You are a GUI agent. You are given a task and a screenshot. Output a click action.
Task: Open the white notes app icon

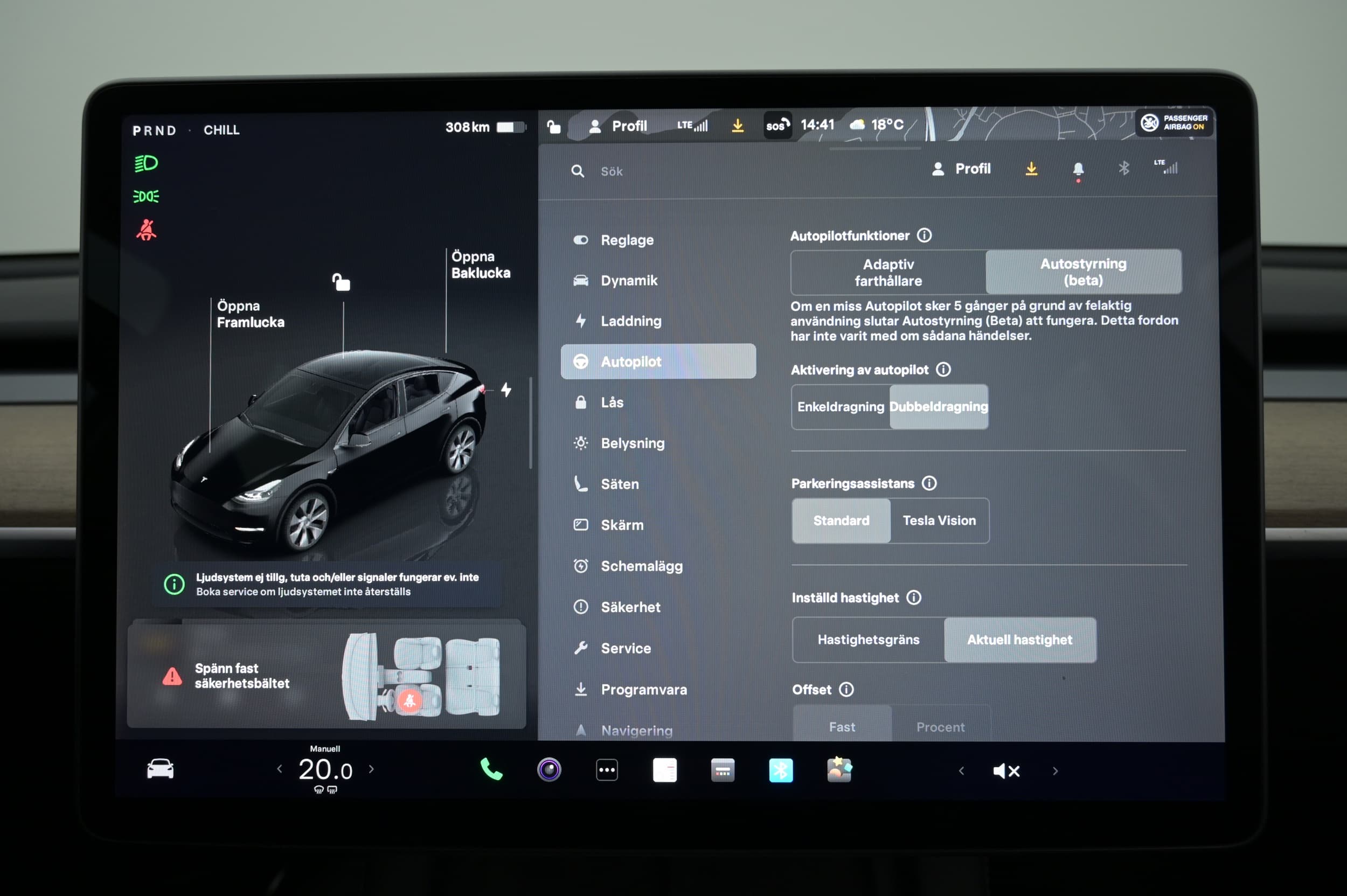[665, 770]
